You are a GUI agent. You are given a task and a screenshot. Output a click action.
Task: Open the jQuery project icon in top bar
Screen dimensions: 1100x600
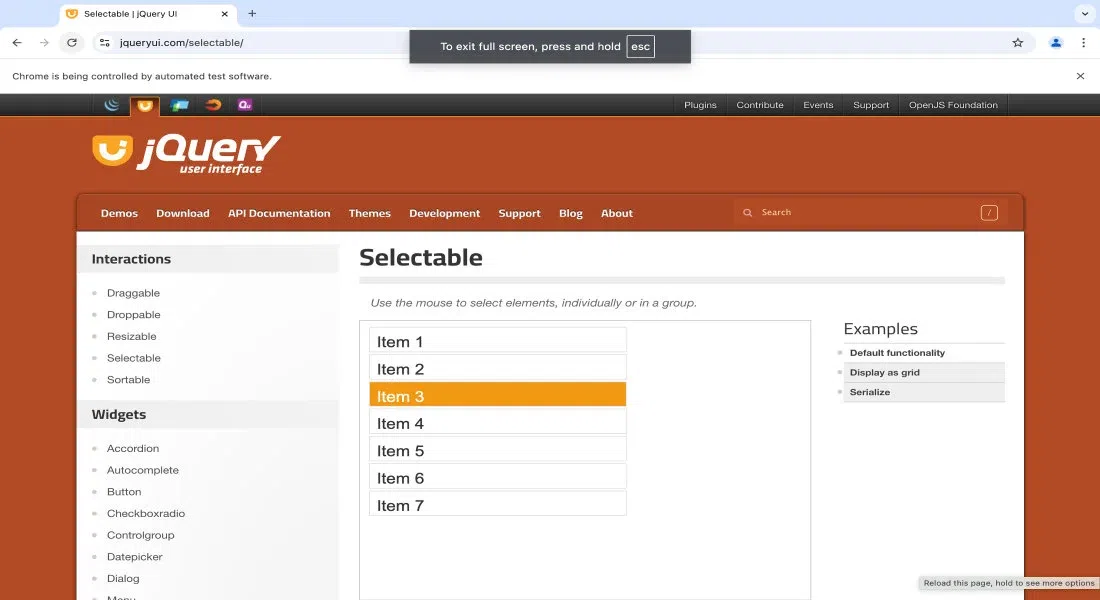point(112,105)
